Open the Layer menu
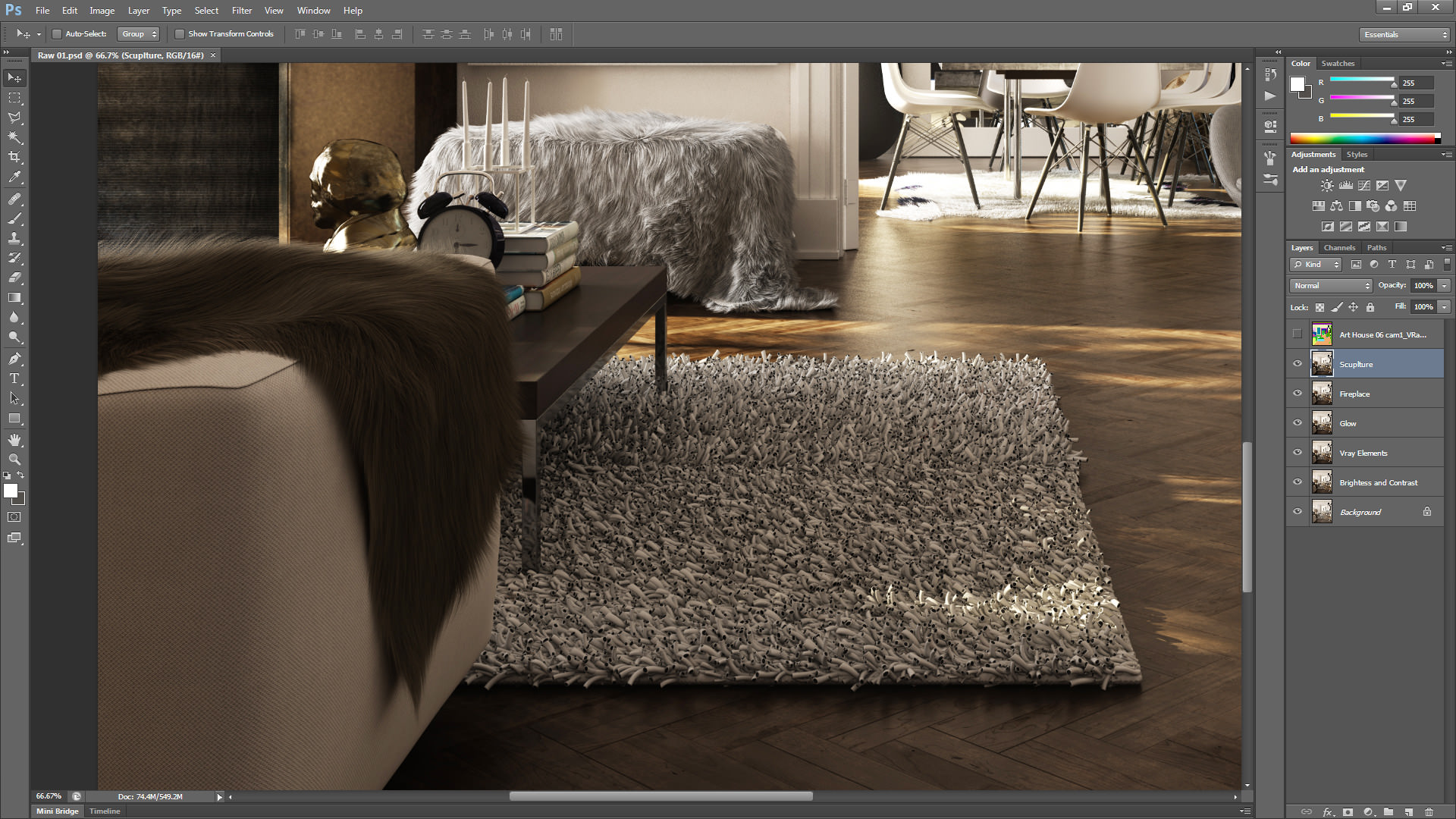This screenshot has height=819, width=1456. [138, 11]
